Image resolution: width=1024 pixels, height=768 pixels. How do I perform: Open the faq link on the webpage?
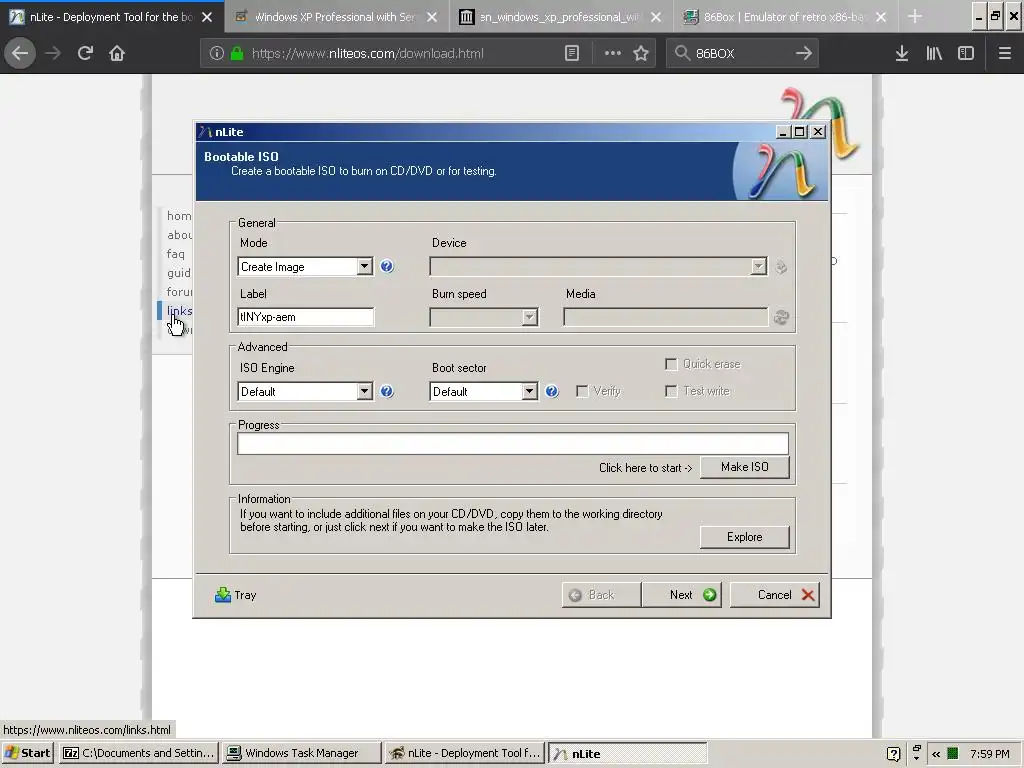175,253
